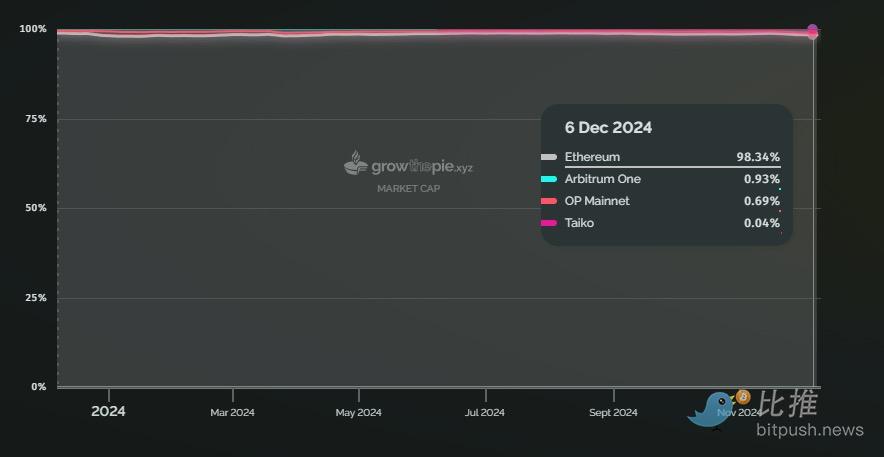884x457 pixels.
Task: Click the 'Ethereum' label in tooltip
Action: coord(592,157)
